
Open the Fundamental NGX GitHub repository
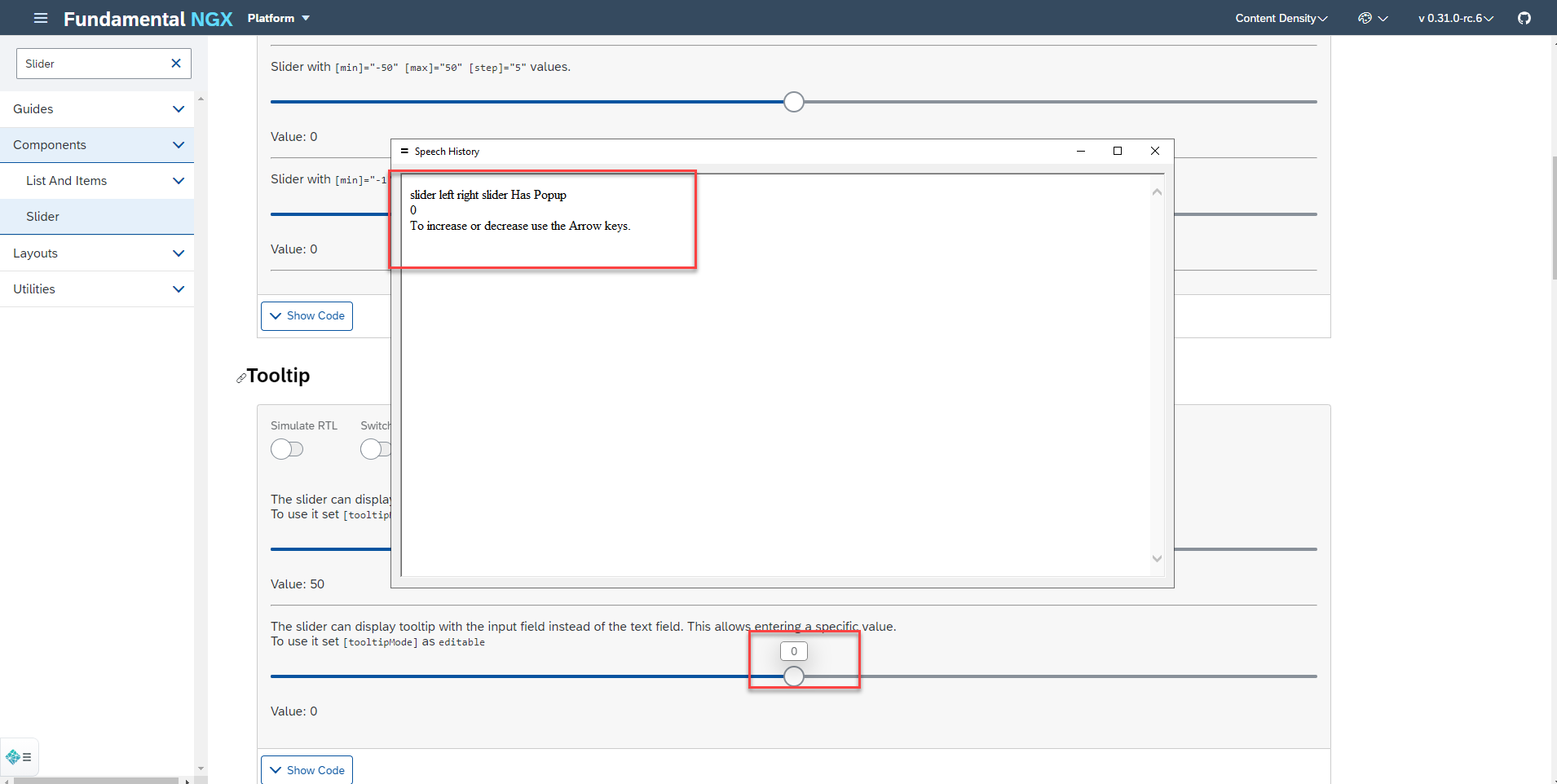coord(1524,17)
